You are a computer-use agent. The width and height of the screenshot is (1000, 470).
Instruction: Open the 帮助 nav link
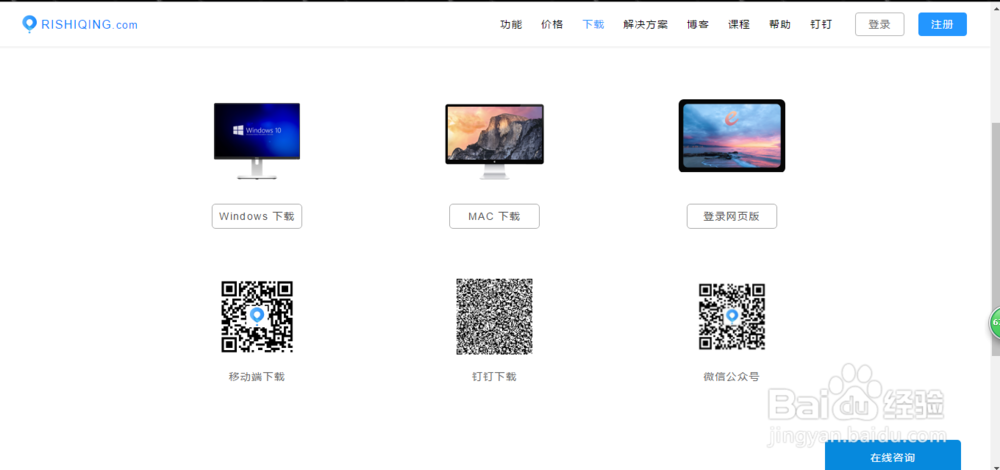tap(780, 24)
